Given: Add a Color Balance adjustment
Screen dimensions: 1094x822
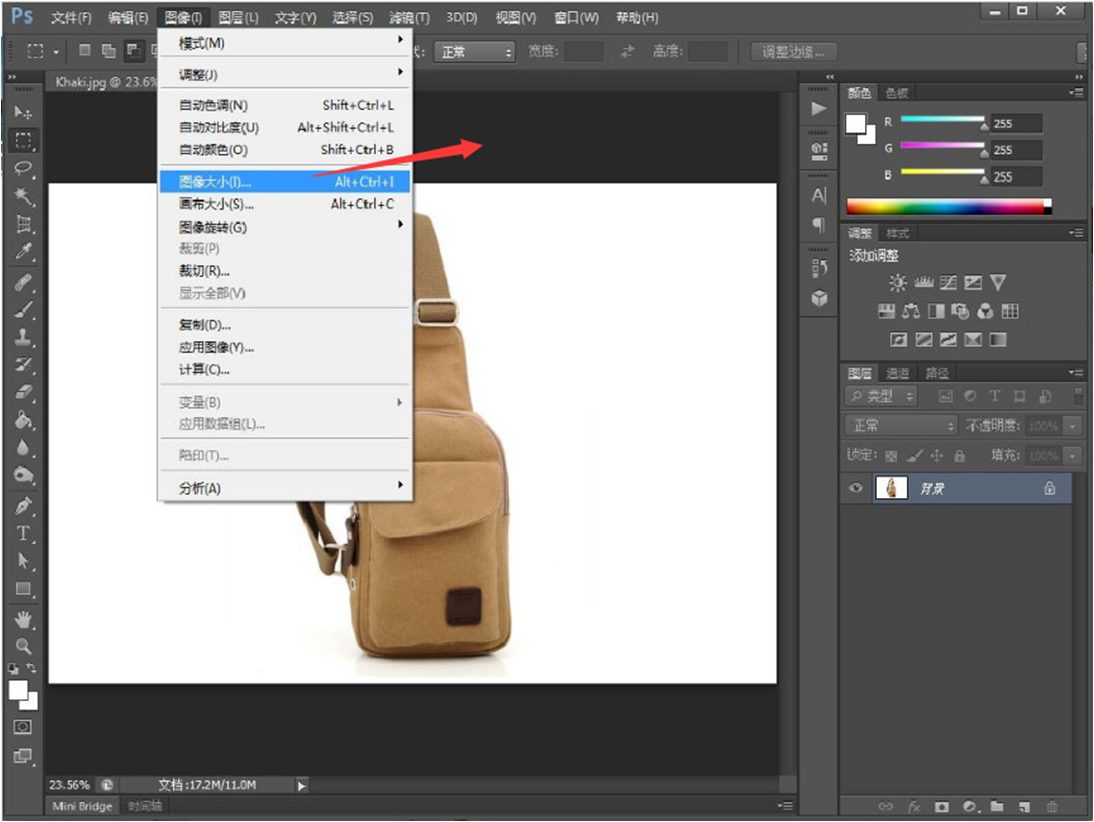Looking at the screenshot, I should (911, 312).
